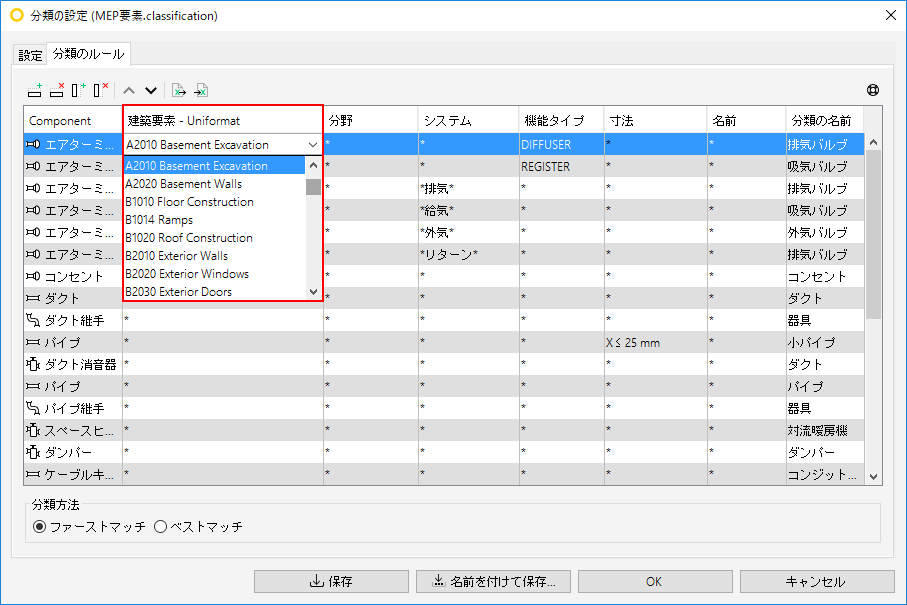Click the 名前を付けて保存 button
The height and width of the screenshot is (605, 907).
click(x=493, y=581)
